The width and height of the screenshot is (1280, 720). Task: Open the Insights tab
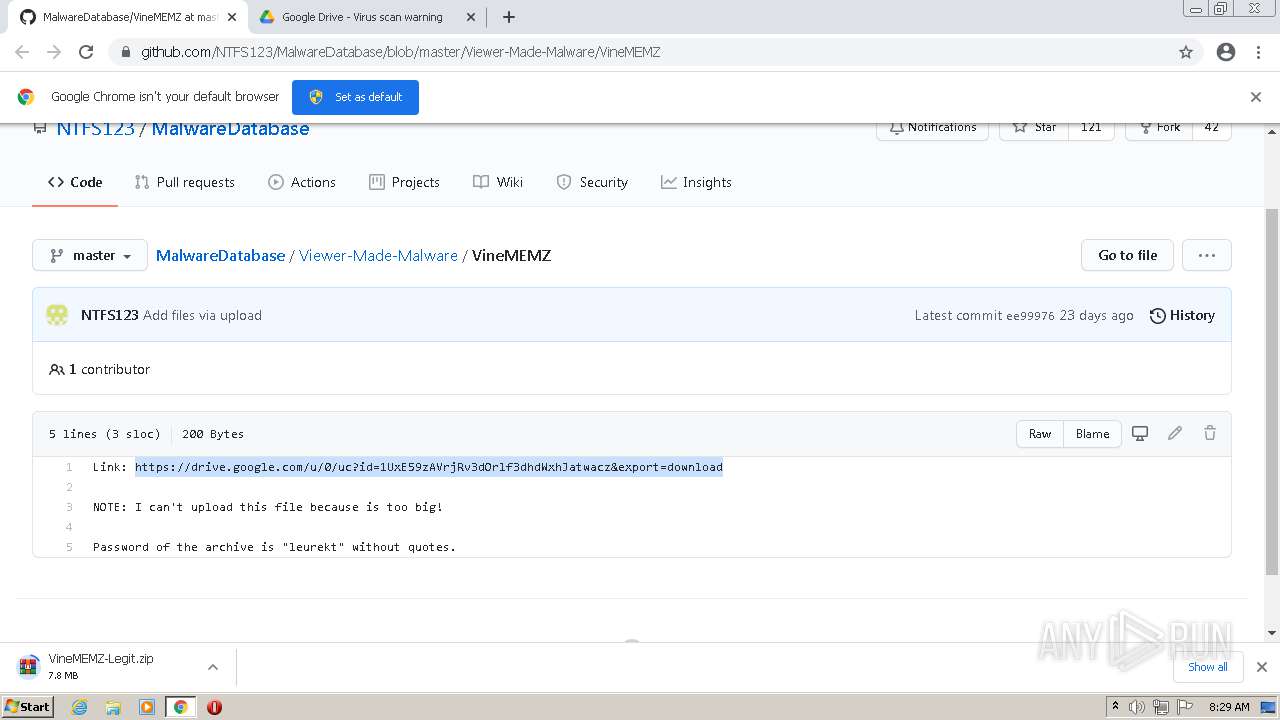696,182
